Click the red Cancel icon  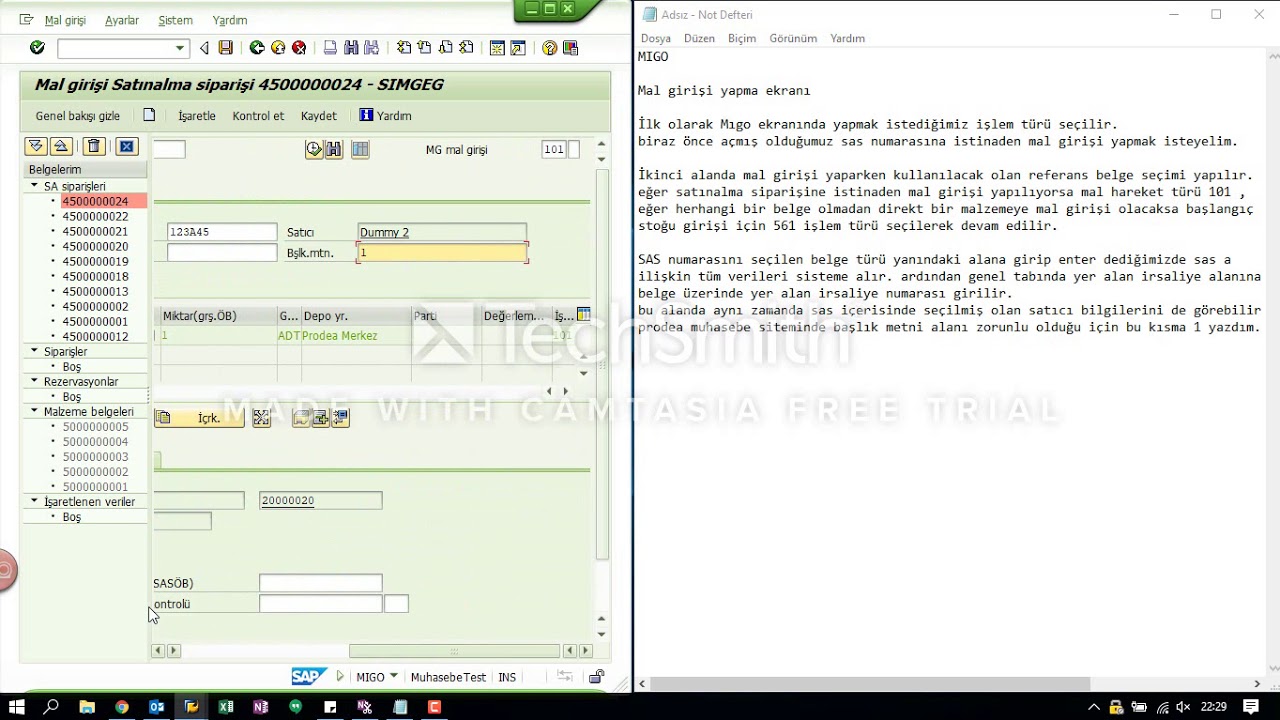point(298,48)
